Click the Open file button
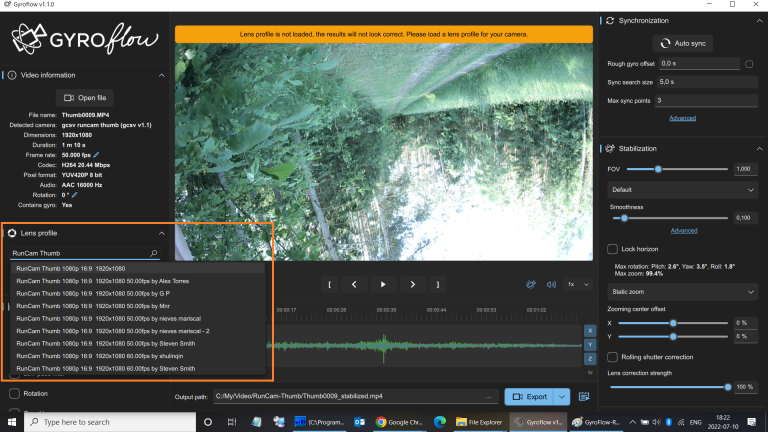Screen dimensions: 768x432 85,97
